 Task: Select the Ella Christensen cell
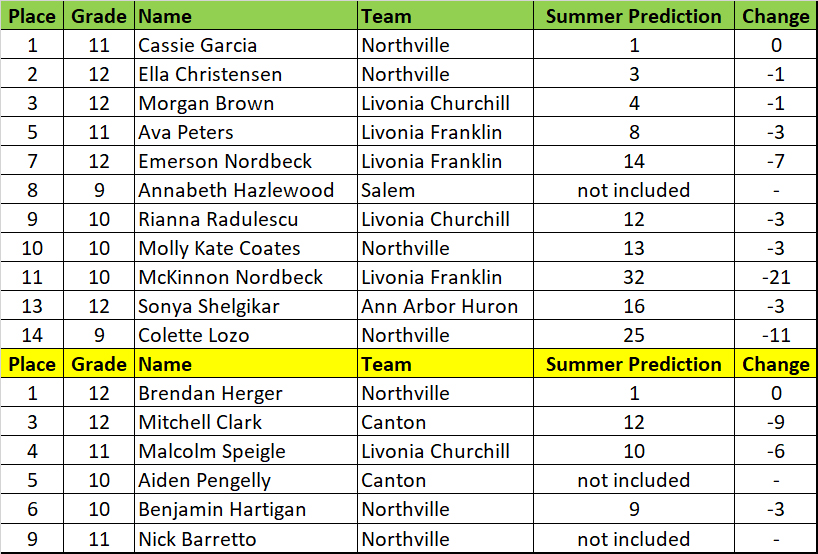tap(210, 74)
